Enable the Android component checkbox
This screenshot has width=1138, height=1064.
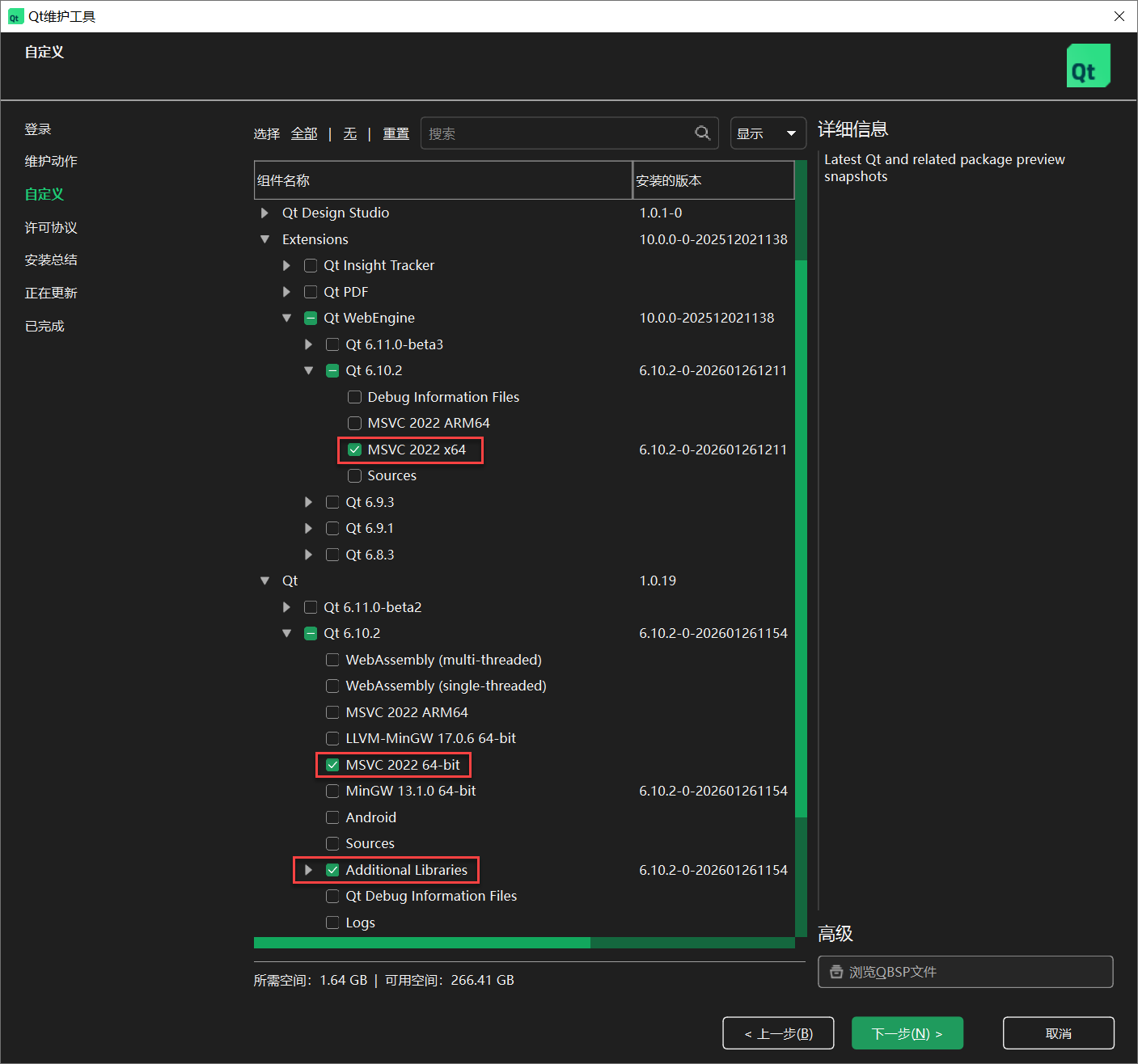click(332, 817)
